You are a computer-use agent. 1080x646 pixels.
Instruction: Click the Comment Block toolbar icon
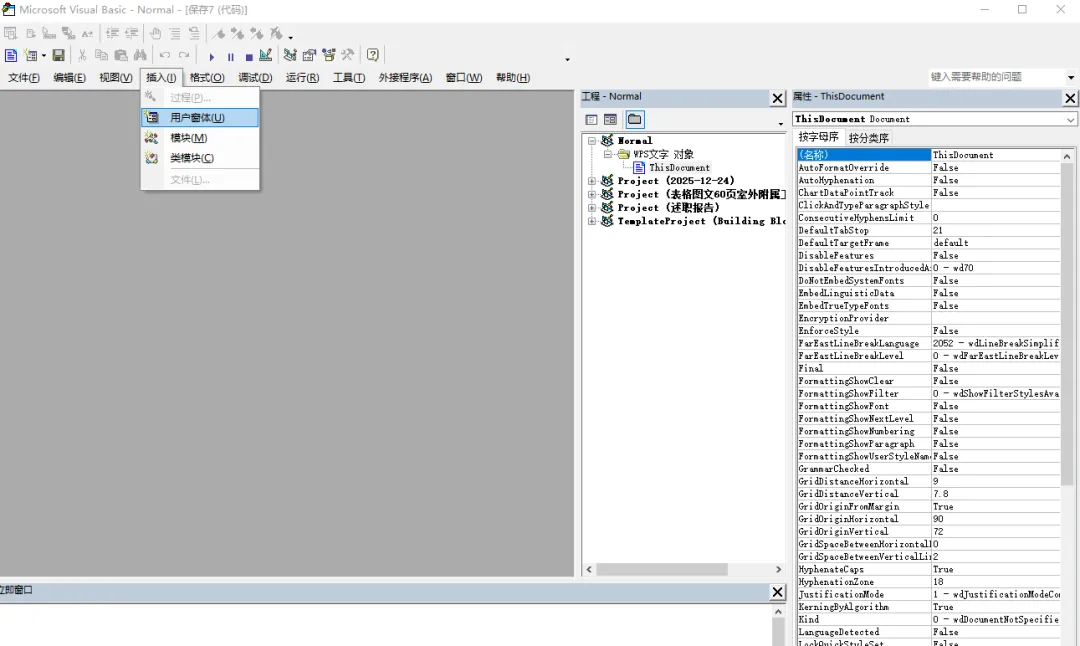point(175,33)
